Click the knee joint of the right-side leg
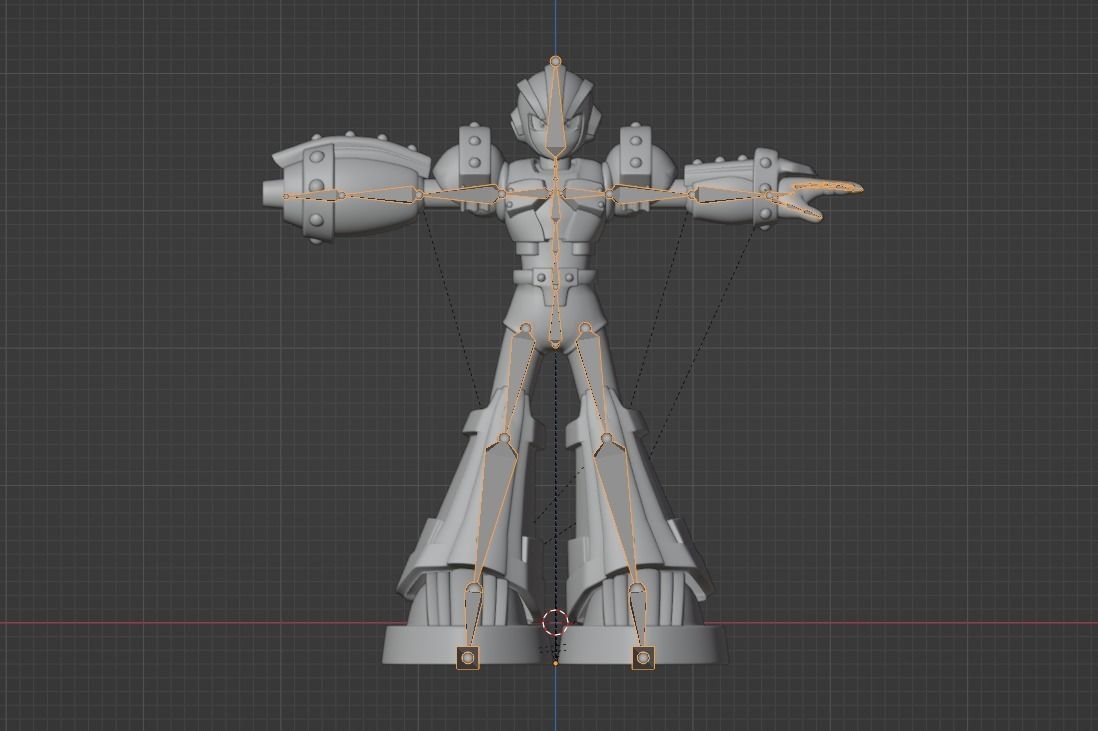The width and height of the screenshot is (1098, 731). [x=606, y=438]
